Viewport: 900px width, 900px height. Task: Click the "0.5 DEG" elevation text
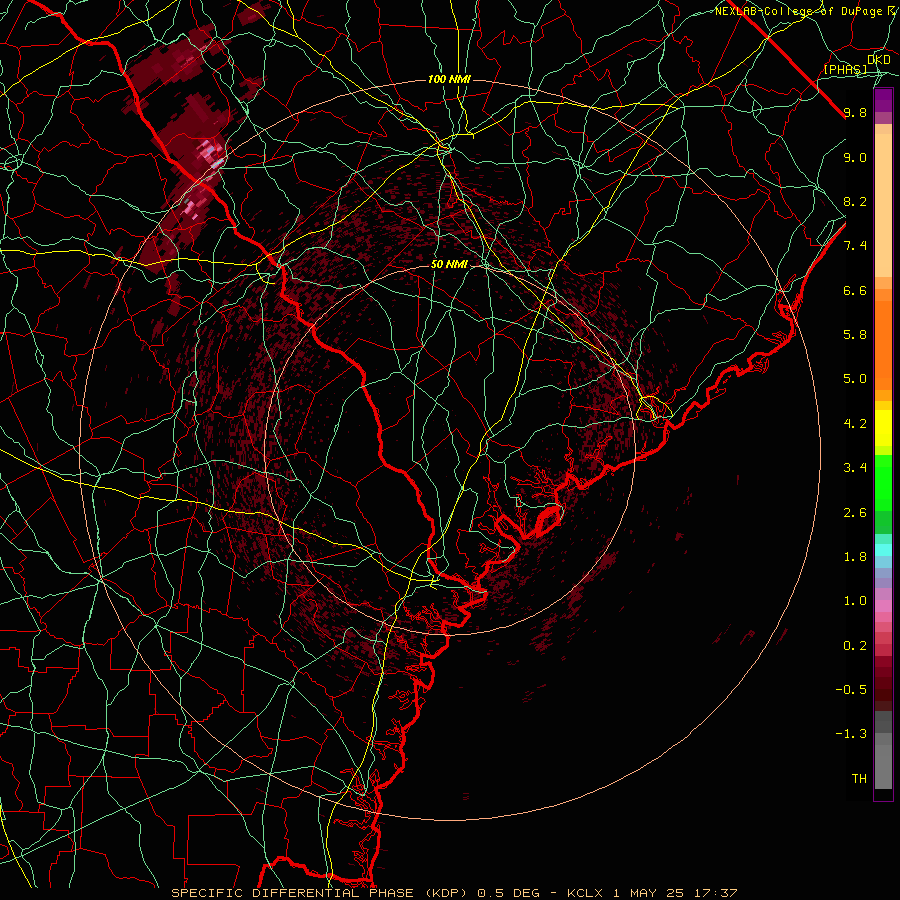509,893
